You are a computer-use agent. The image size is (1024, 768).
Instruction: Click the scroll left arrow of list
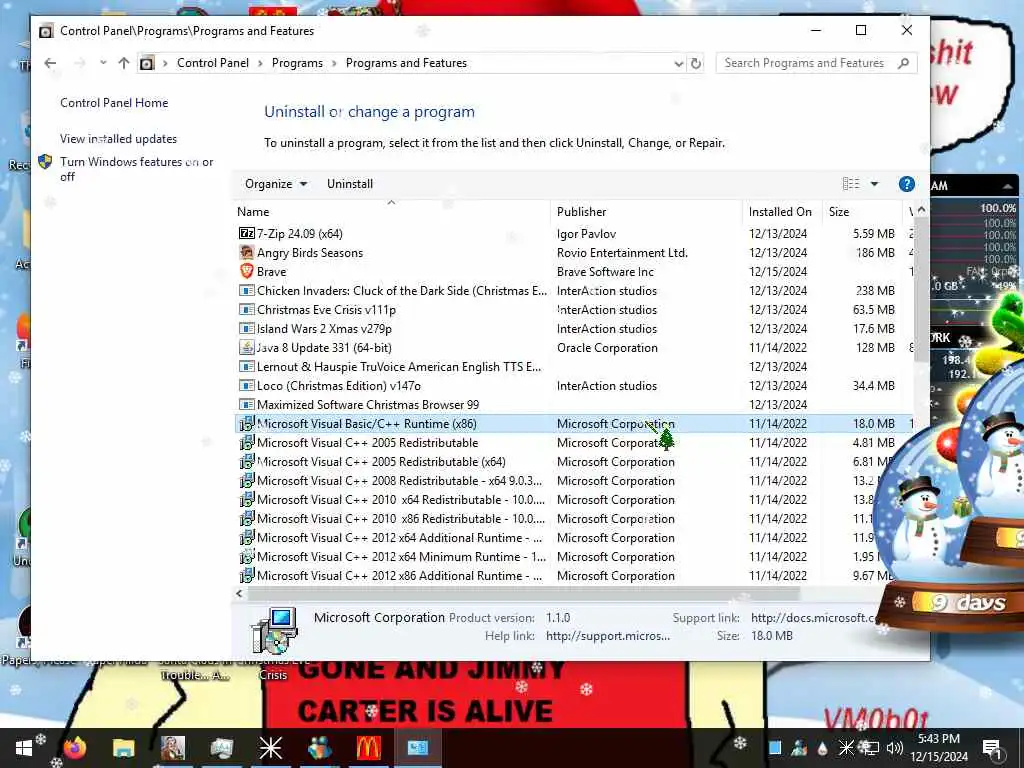tap(240, 594)
